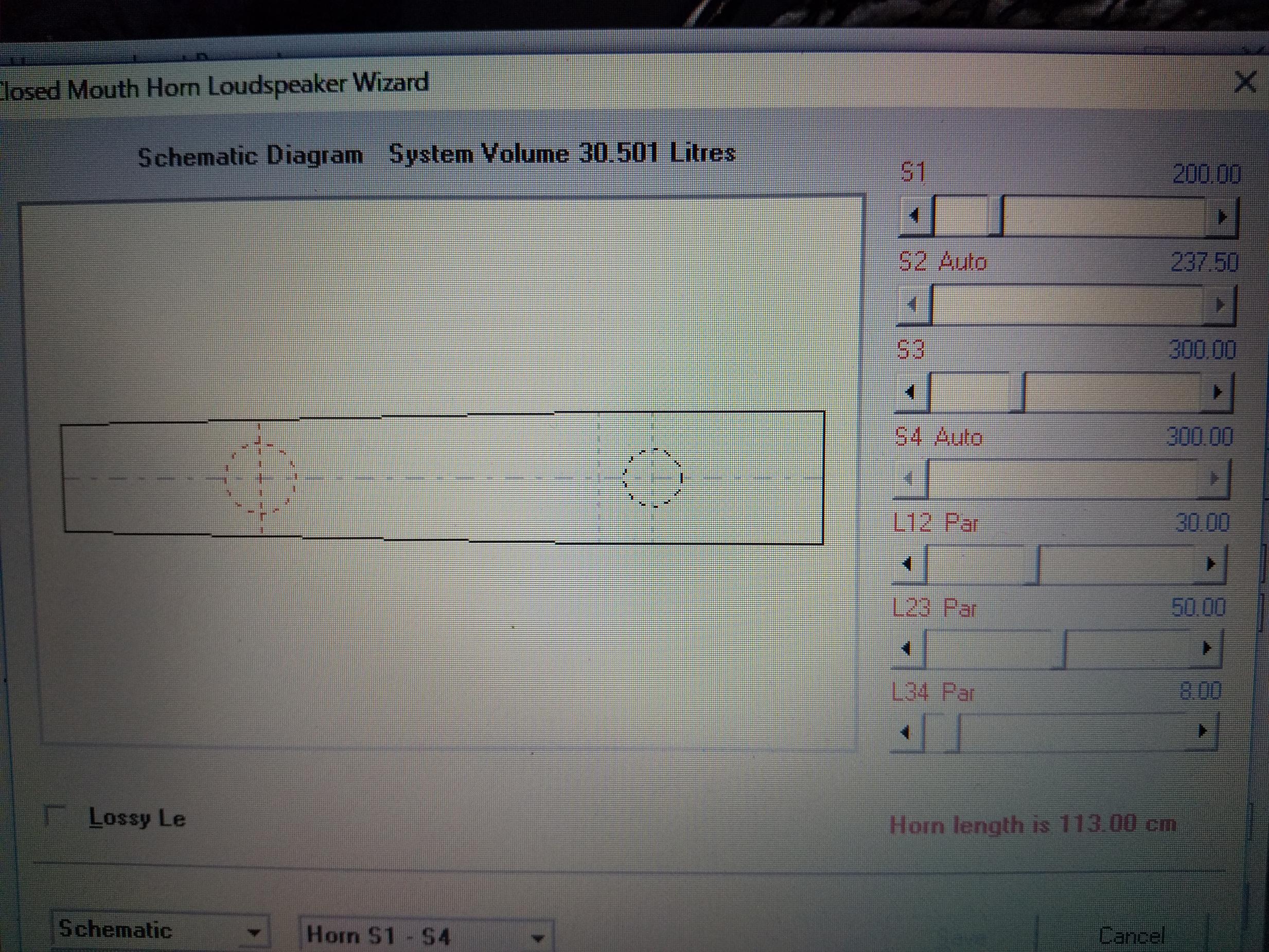
Task: Click the Schematic Diagram heading
Action: pyautogui.click(x=250, y=156)
